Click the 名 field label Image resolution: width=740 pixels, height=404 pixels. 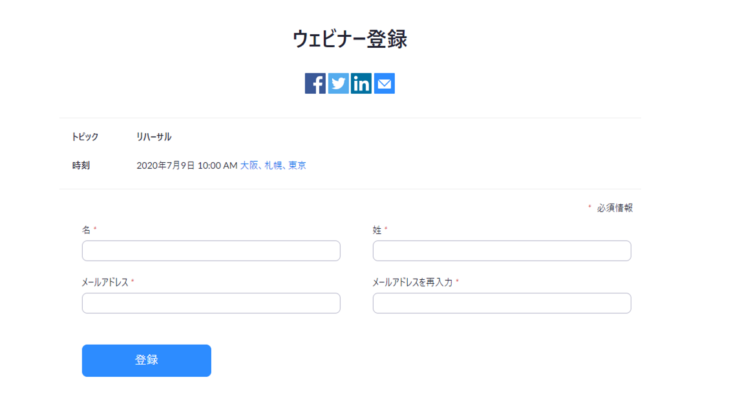[86, 230]
